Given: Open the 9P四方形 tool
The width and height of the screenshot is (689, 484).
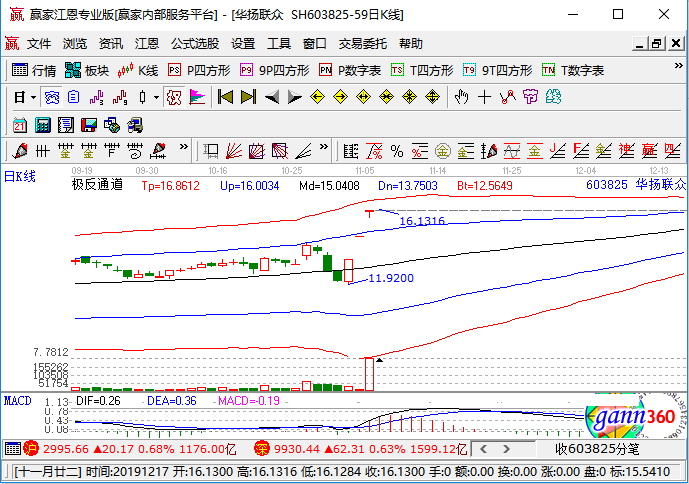Looking at the screenshot, I should point(275,70).
